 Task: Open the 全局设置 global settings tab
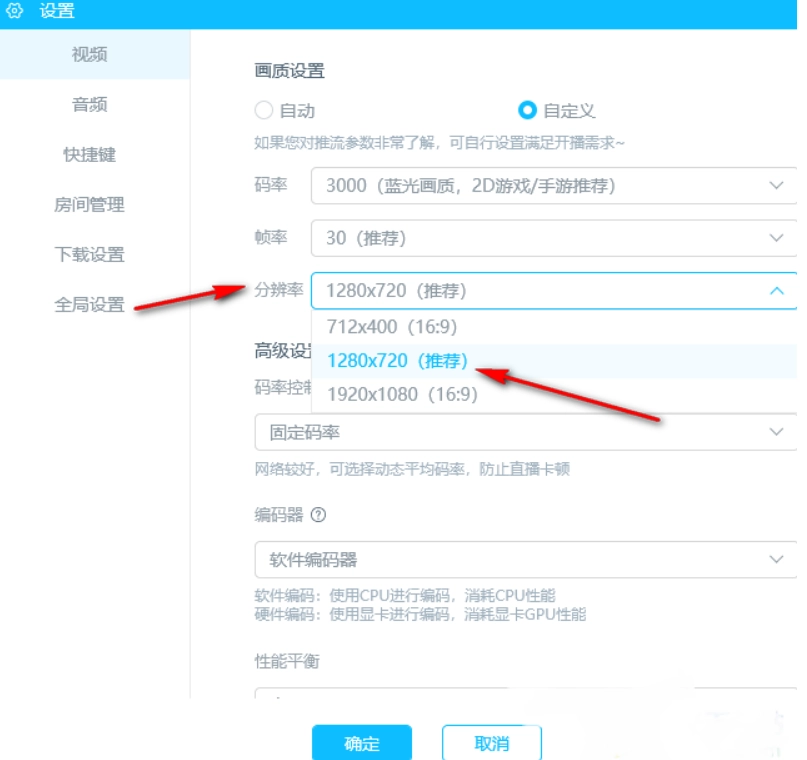click(90, 304)
